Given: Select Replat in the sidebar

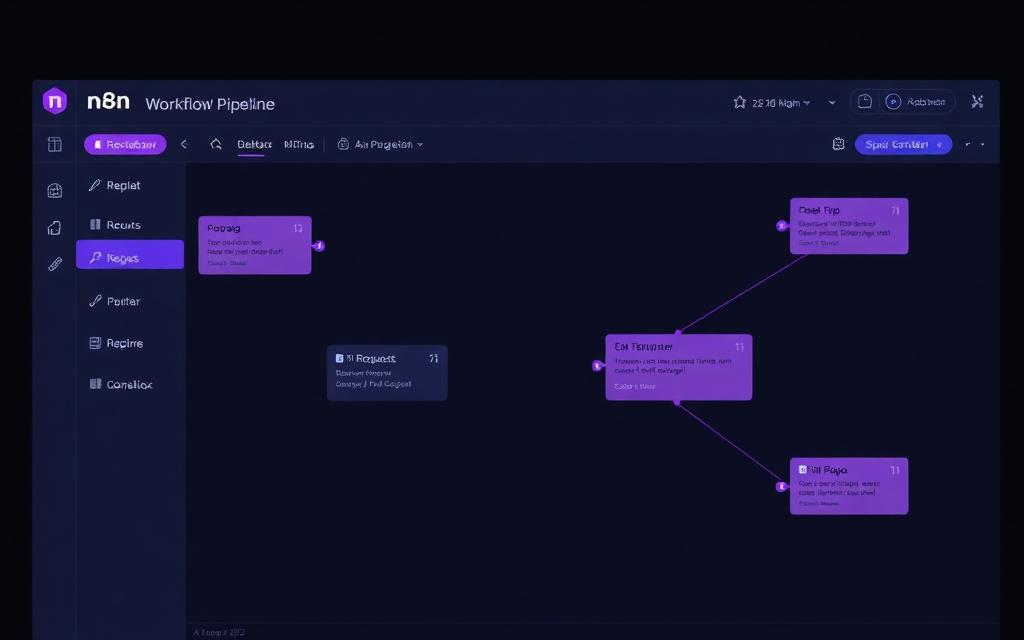Looking at the screenshot, I should click(130, 185).
